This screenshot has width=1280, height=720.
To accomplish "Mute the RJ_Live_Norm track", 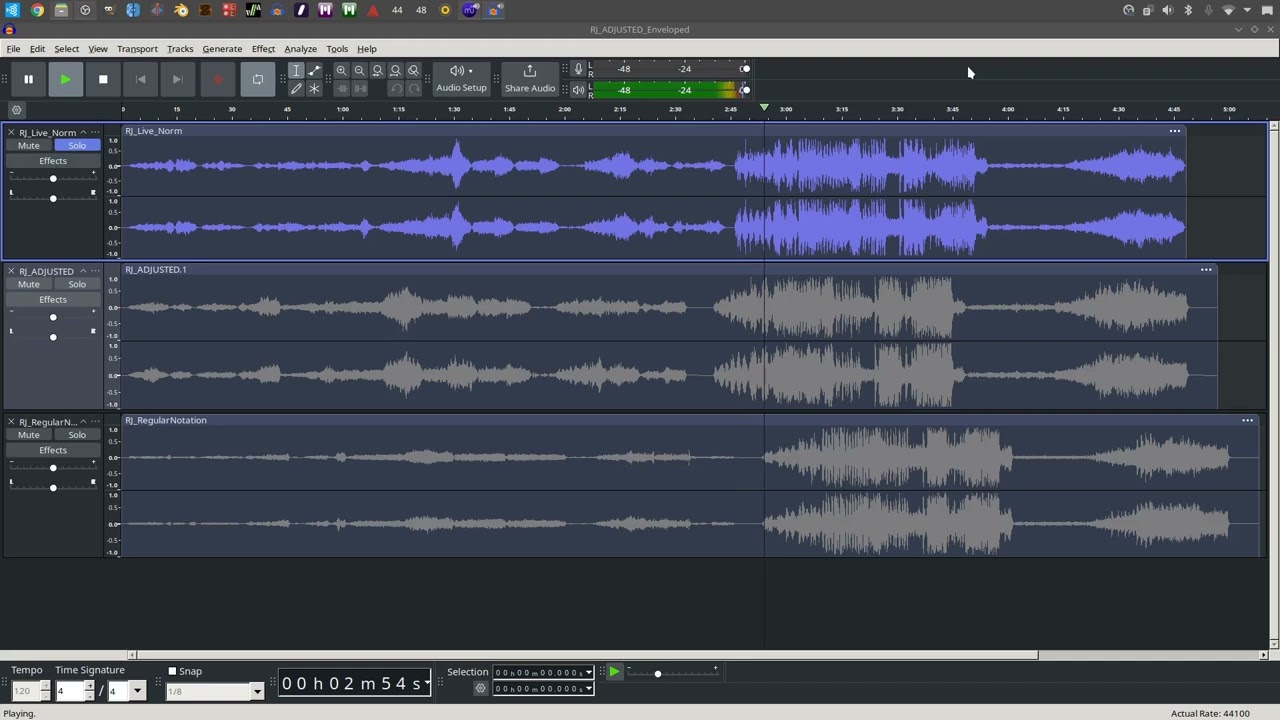I will [x=29, y=146].
